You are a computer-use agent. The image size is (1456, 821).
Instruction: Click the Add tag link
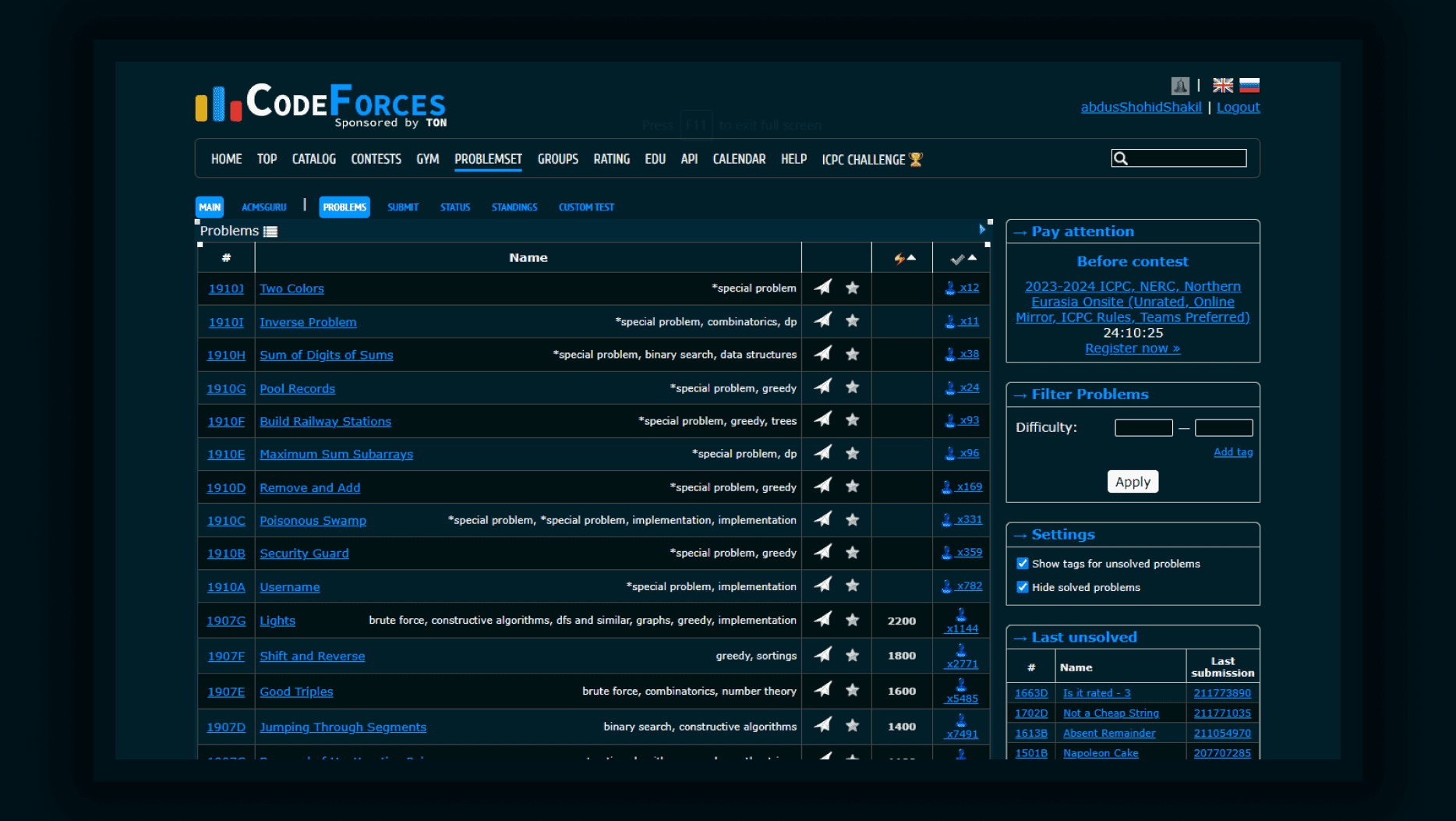(1233, 452)
